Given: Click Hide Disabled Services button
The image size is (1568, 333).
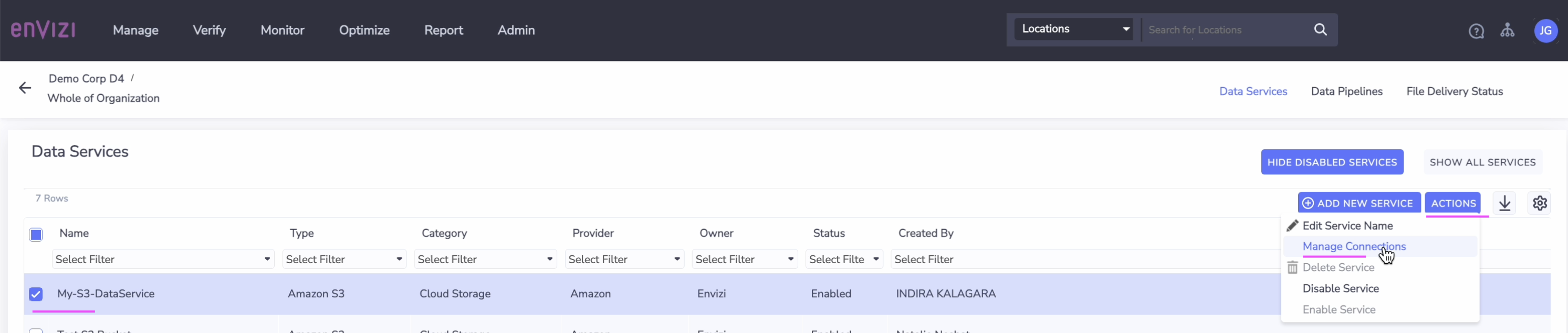Looking at the screenshot, I should pyautogui.click(x=1331, y=162).
